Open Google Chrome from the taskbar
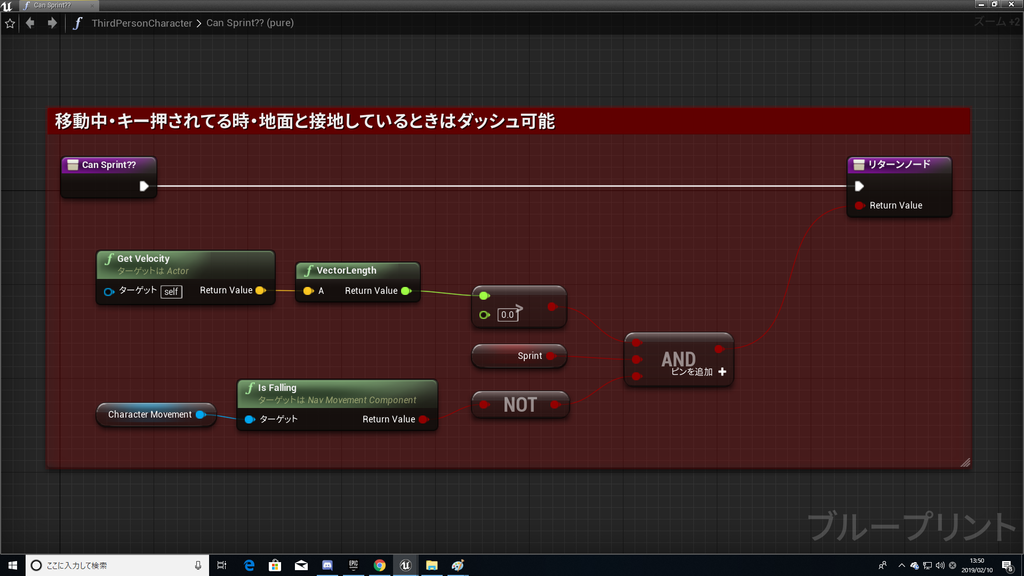Image resolution: width=1024 pixels, height=576 pixels. tap(379, 565)
